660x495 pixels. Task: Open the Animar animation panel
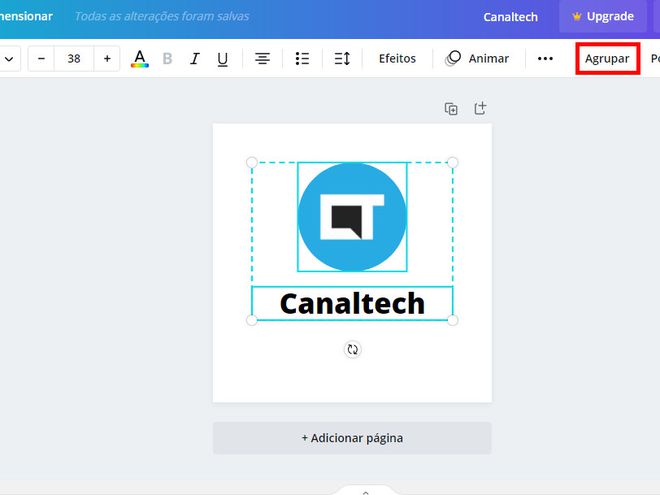tap(477, 59)
